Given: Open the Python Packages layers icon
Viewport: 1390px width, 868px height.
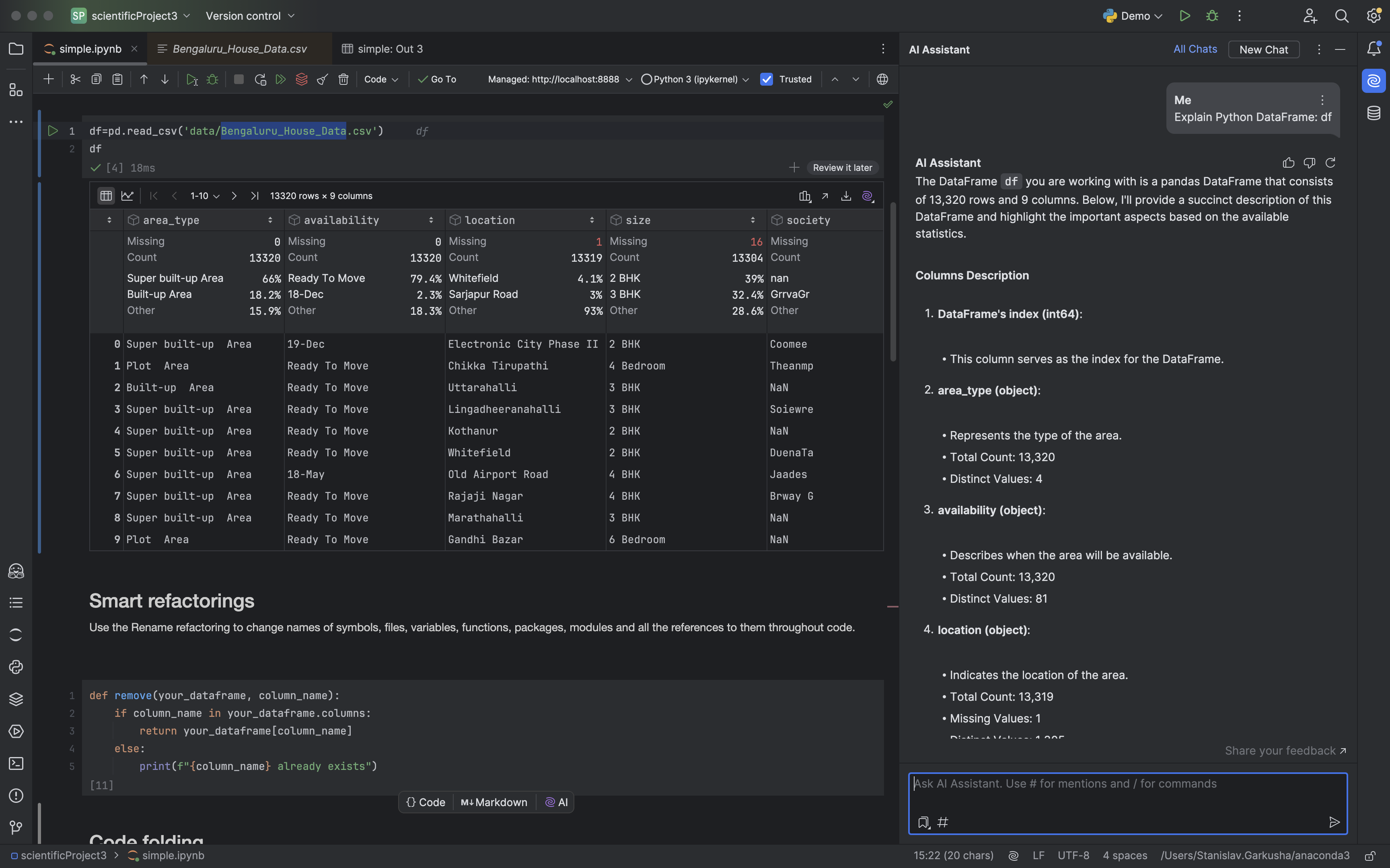Looking at the screenshot, I should point(16,699).
